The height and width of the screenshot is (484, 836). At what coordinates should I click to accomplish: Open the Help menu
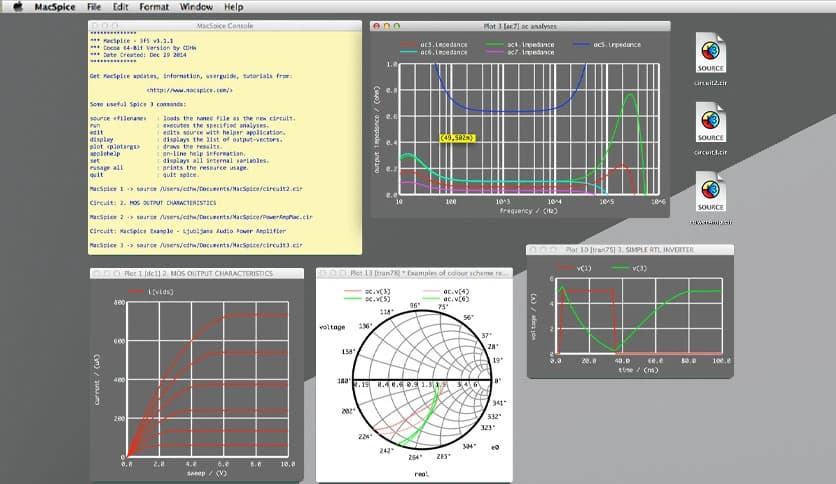(x=234, y=7)
